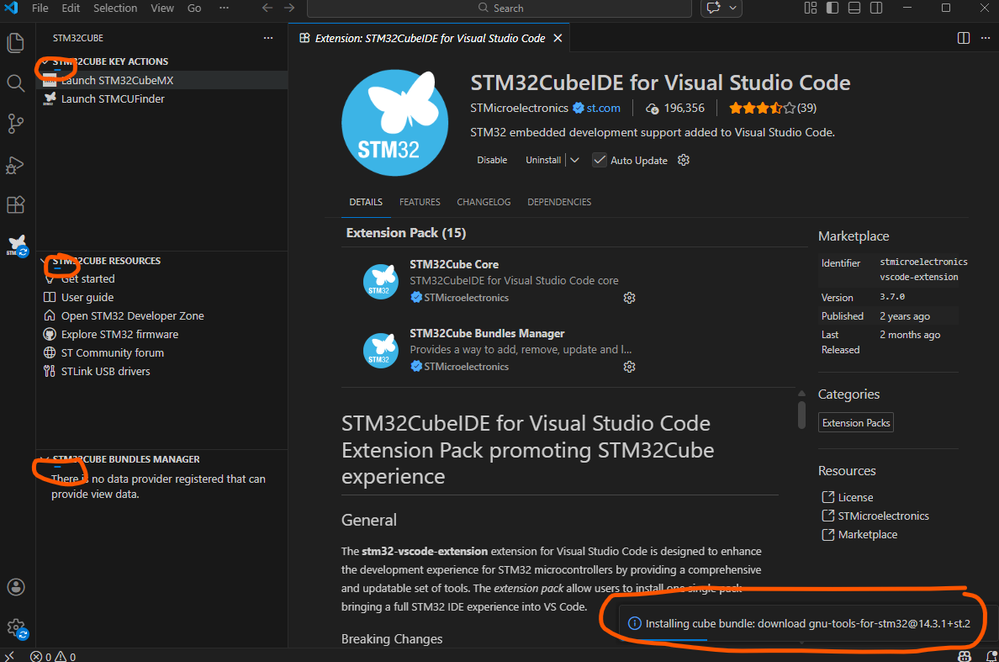Open Copilot status icon in status bar
999x662 pixels.
pos(965,656)
